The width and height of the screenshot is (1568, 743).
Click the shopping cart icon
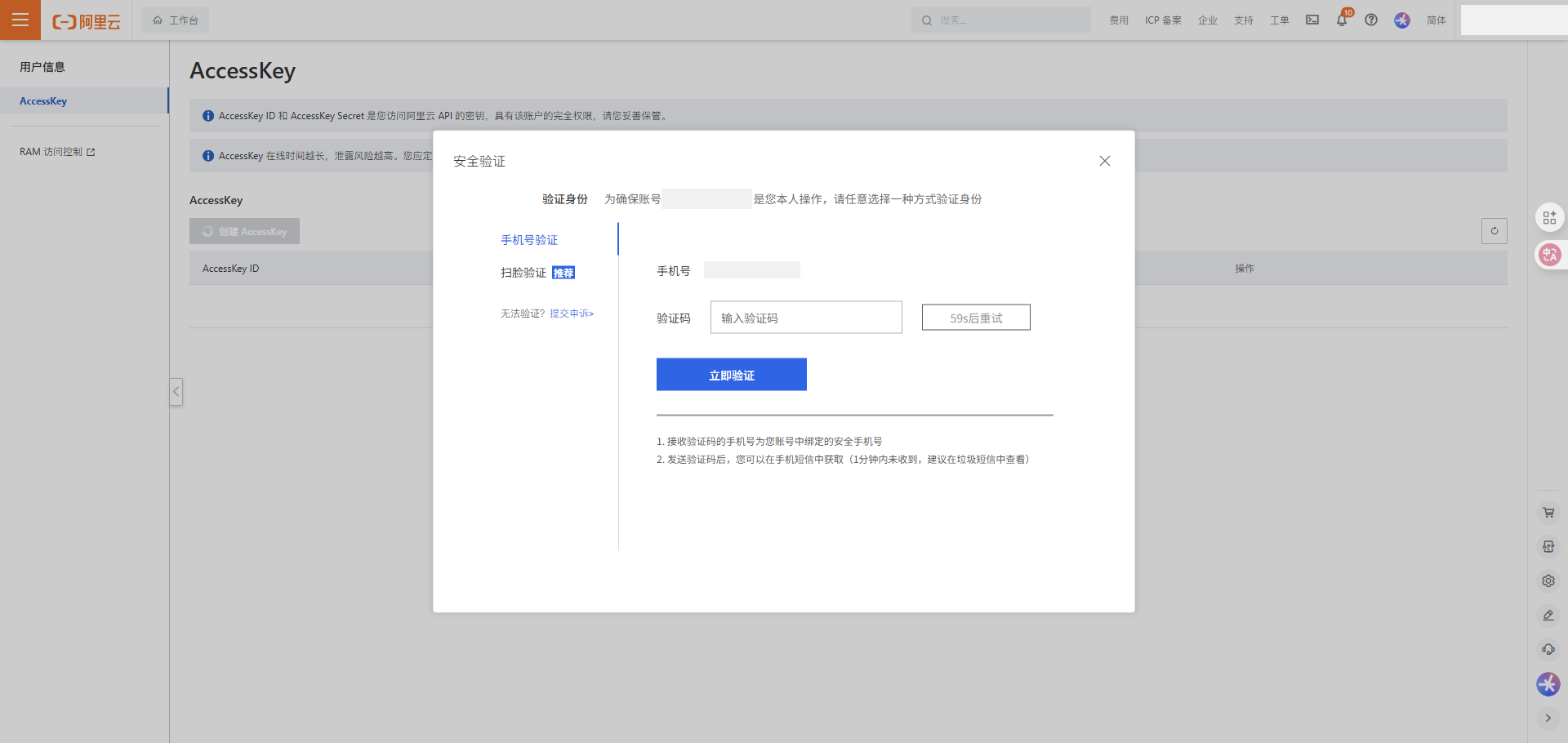[1548, 513]
